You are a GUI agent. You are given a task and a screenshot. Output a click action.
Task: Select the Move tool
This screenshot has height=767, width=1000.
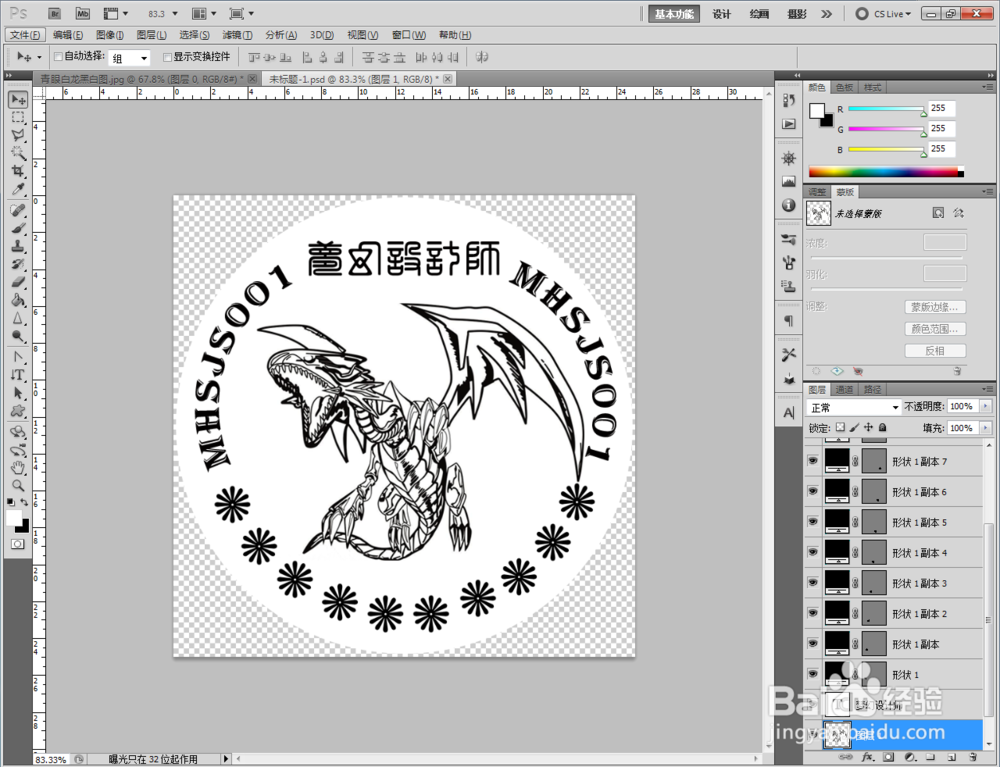(x=18, y=99)
